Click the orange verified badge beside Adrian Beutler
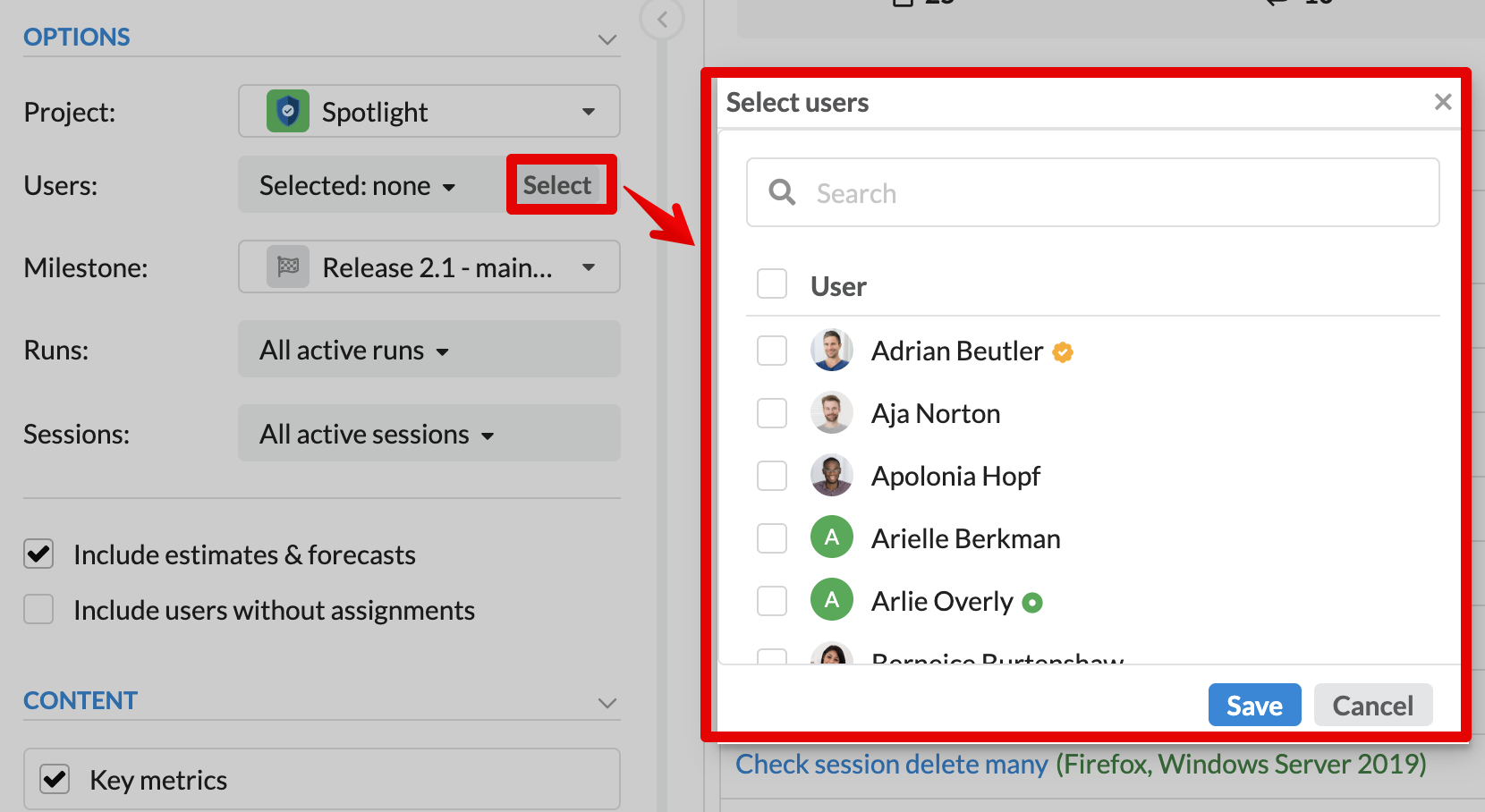Image resolution: width=1485 pixels, height=812 pixels. pyautogui.click(x=1063, y=352)
